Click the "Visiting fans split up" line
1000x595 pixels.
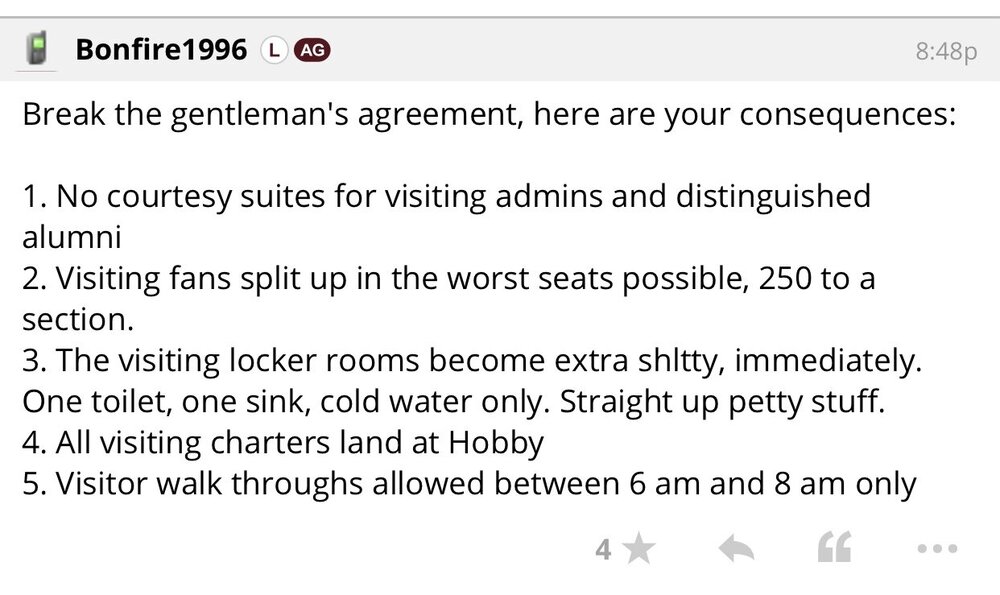448,277
